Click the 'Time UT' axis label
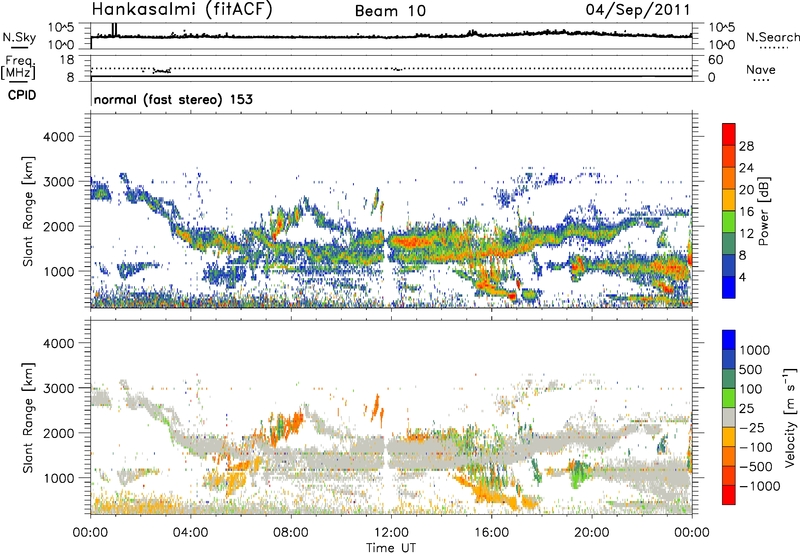The image size is (800, 554). point(391,548)
